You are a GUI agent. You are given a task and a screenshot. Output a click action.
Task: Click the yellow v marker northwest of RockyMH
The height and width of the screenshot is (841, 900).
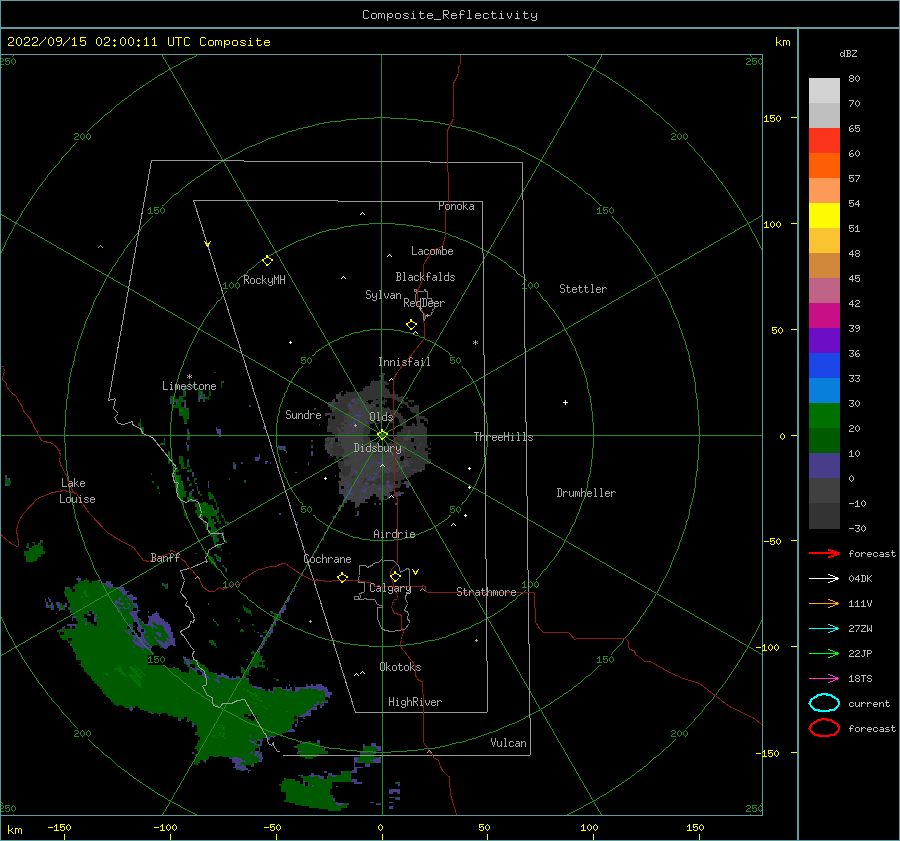pos(208,244)
